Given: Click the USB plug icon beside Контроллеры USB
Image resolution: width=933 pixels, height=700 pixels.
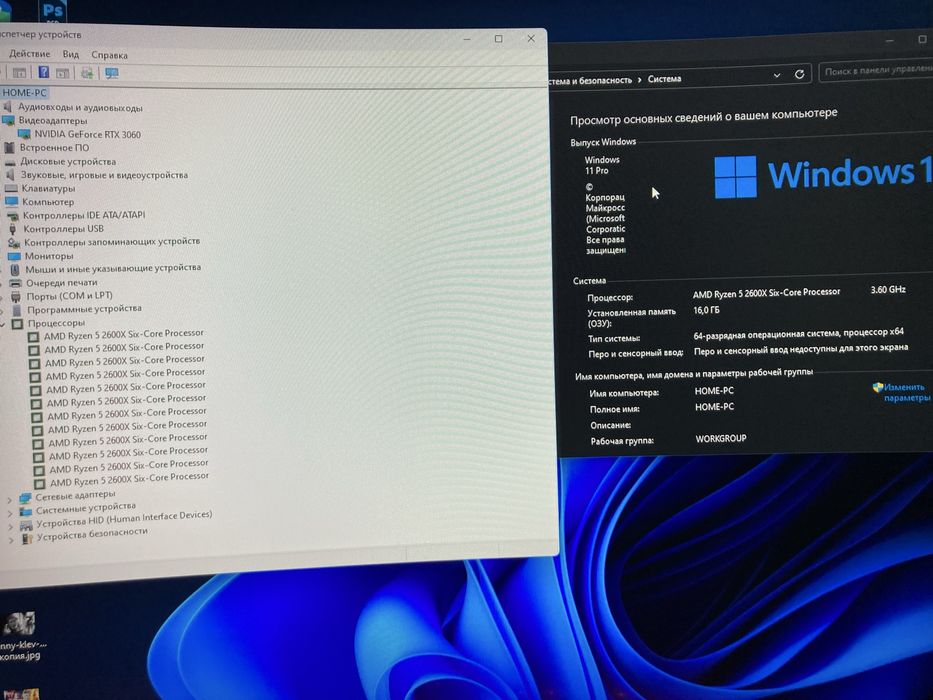Looking at the screenshot, I should pos(12,229).
